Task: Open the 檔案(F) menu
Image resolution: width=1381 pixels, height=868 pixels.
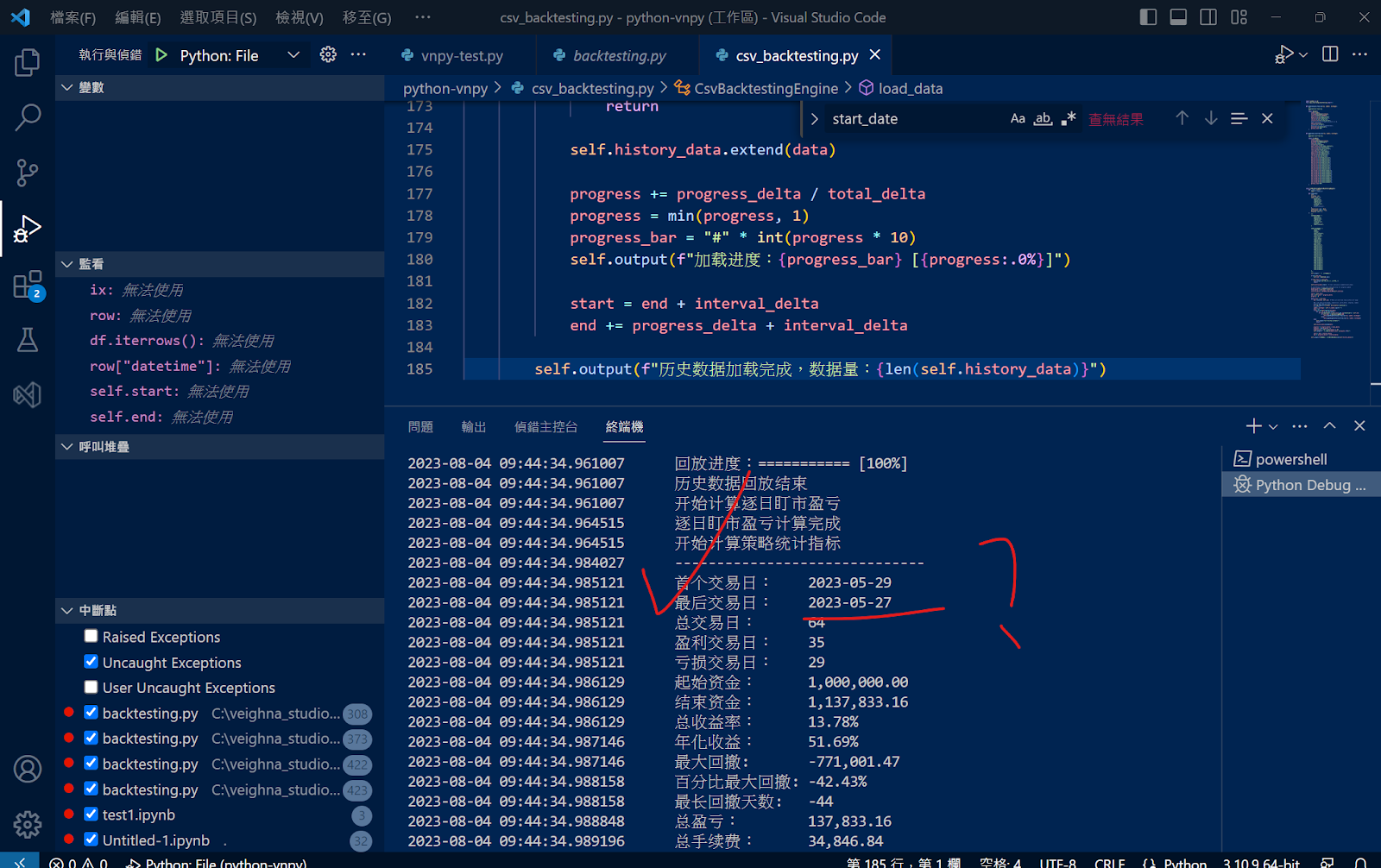Action: (x=73, y=17)
